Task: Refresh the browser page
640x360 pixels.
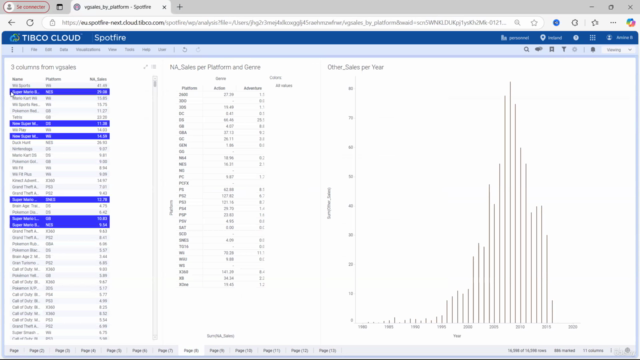Action: pos(30,23)
